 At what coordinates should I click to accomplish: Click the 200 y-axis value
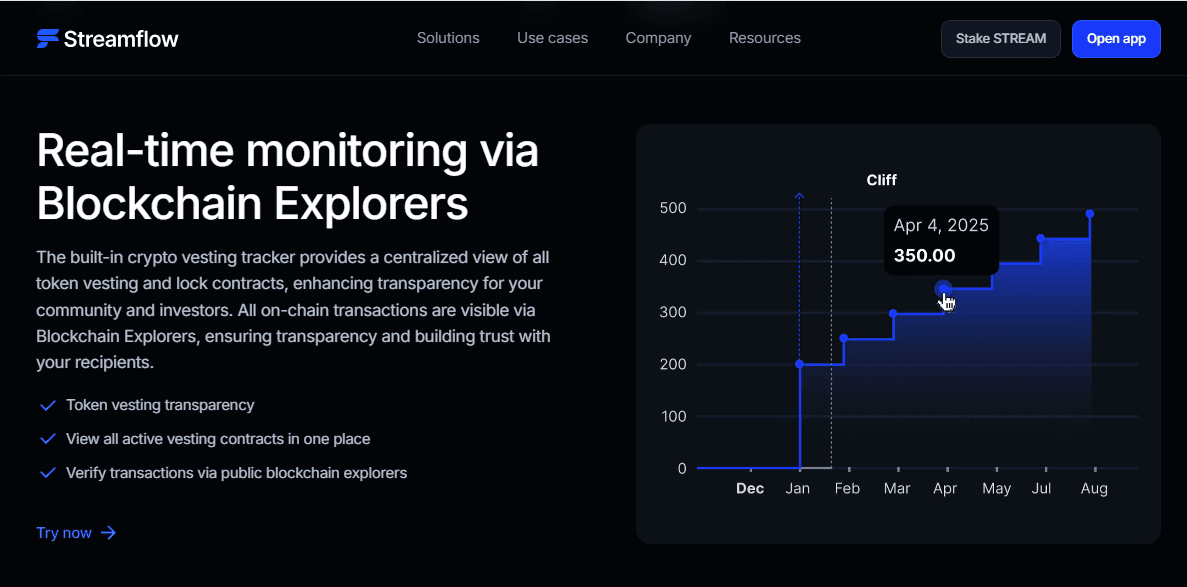coord(672,364)
